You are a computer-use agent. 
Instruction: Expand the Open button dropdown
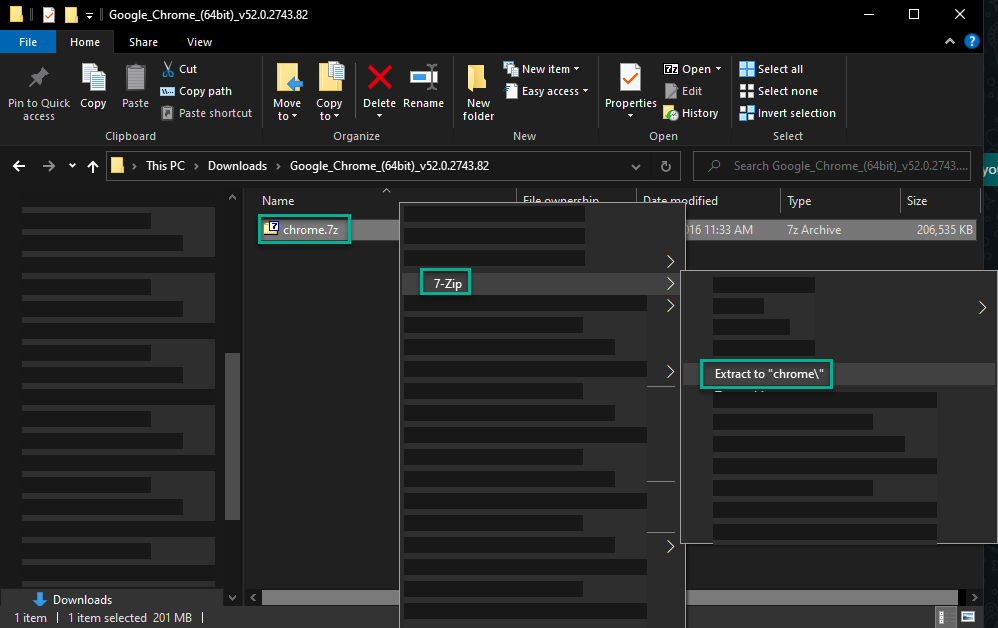click(719, 69)
